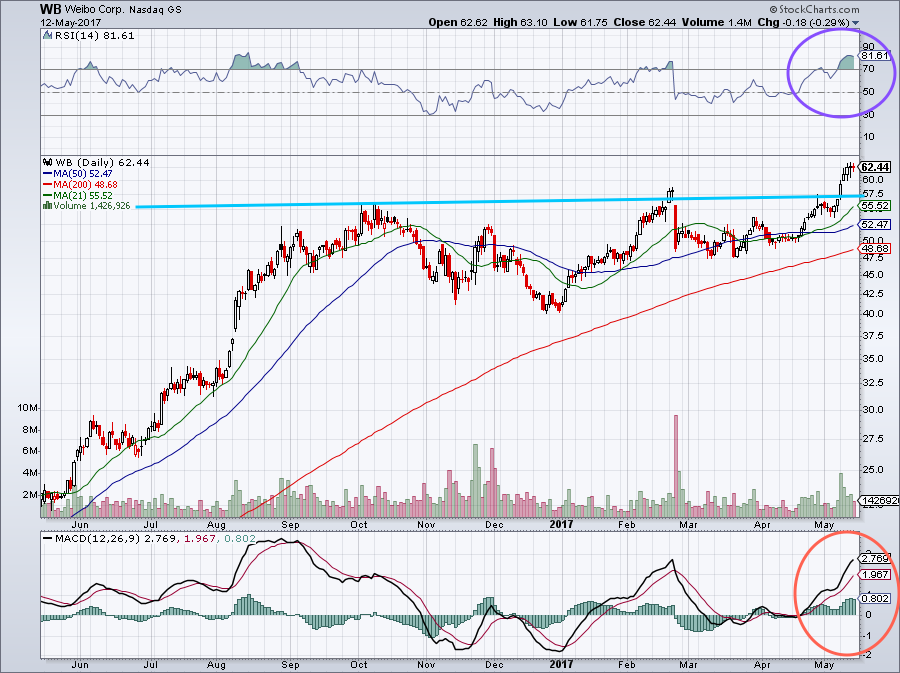This screenshot has height=673, width=900.
Task: Click the 0.802 MACD histogram tag
Action: (x=876, y=598)
